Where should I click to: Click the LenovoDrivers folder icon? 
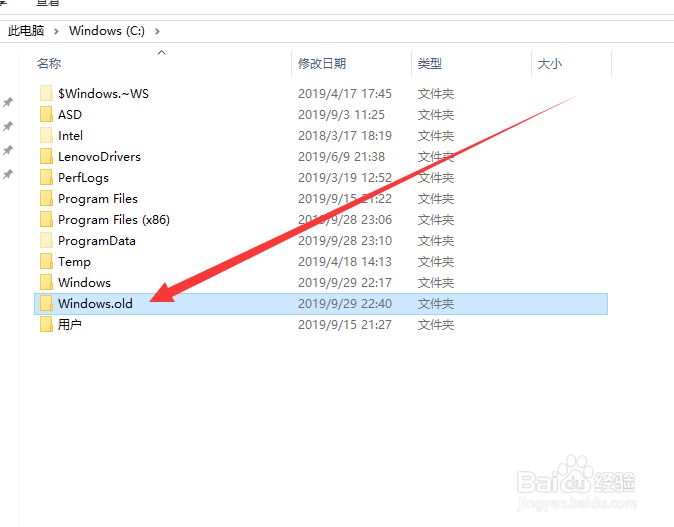(46, 156)
